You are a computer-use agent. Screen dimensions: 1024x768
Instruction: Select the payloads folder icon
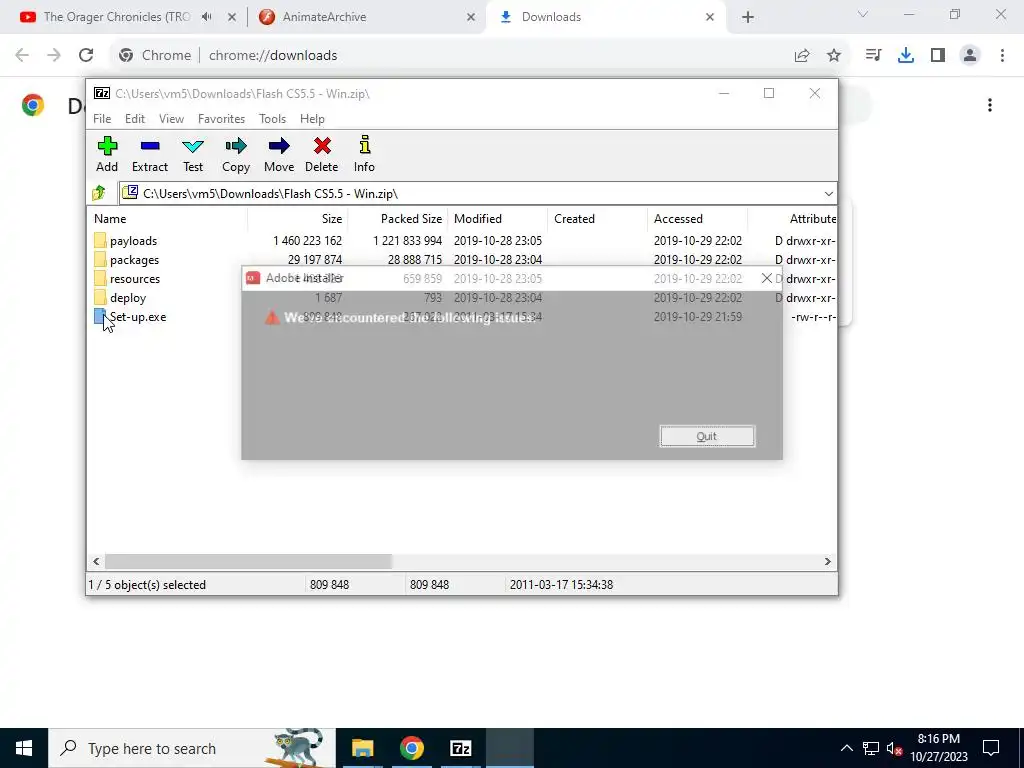100,240
